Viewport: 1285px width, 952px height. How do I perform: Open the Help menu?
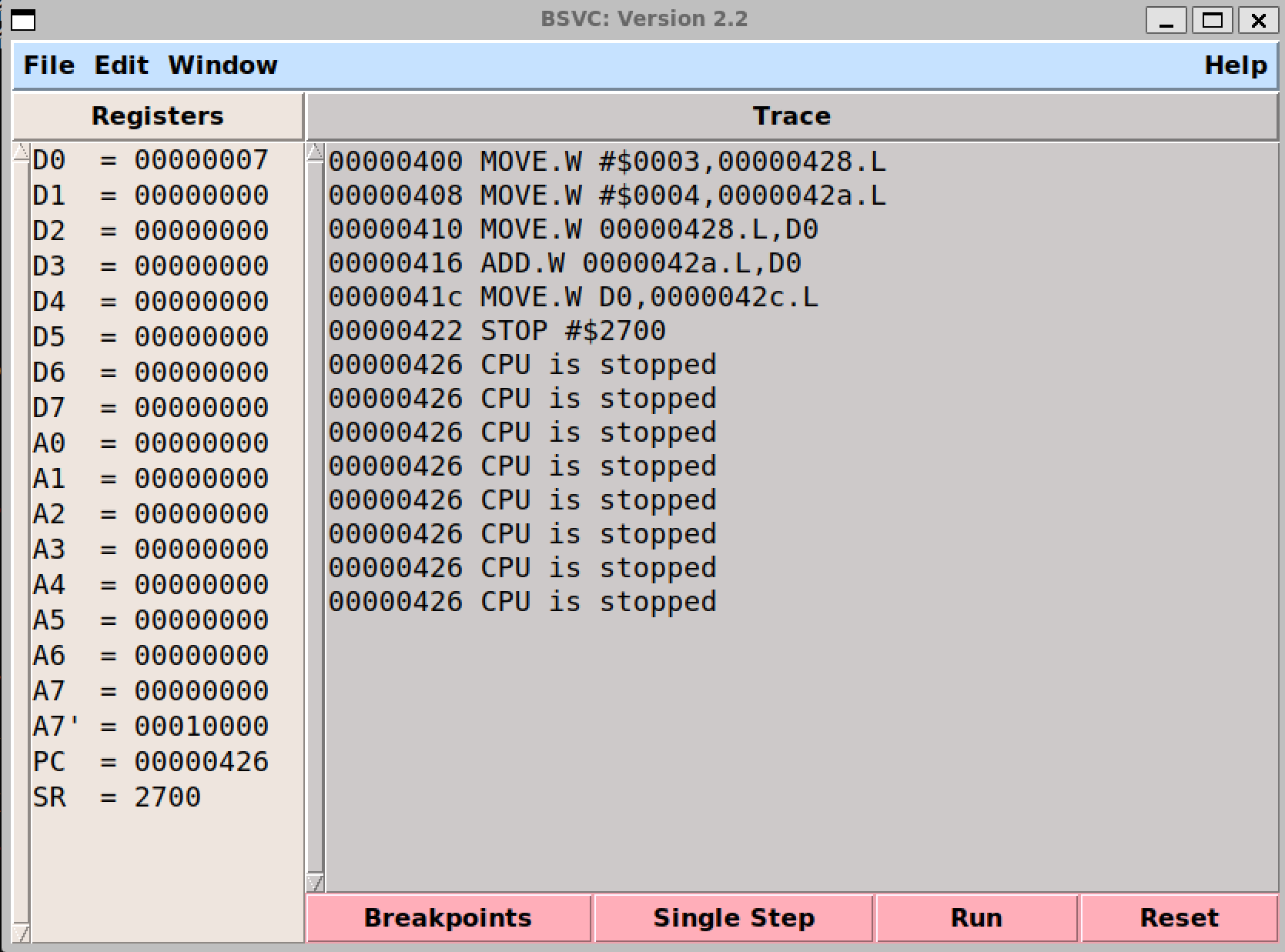coord(1235,65)
